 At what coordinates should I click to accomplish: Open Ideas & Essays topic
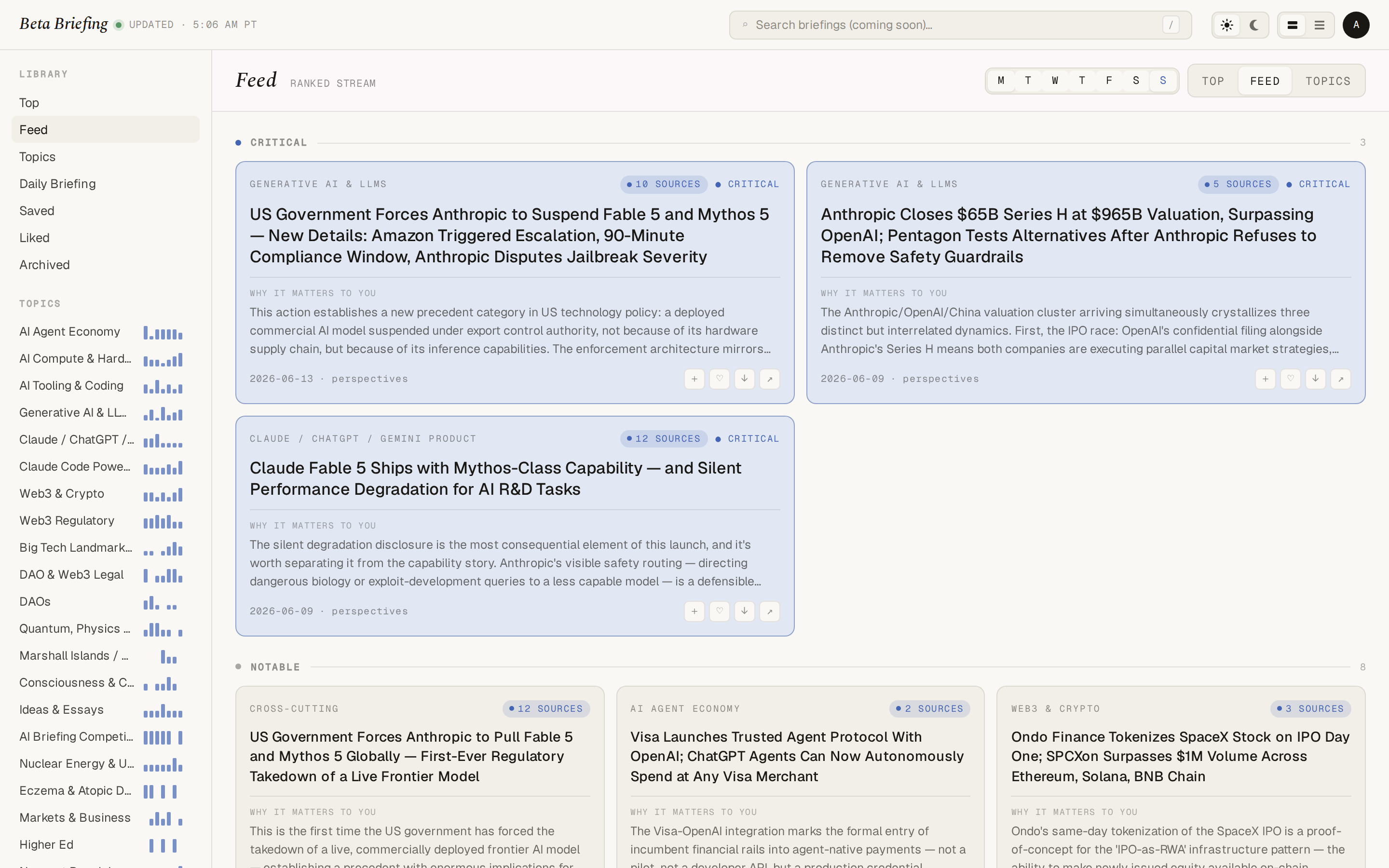(106, 709)
